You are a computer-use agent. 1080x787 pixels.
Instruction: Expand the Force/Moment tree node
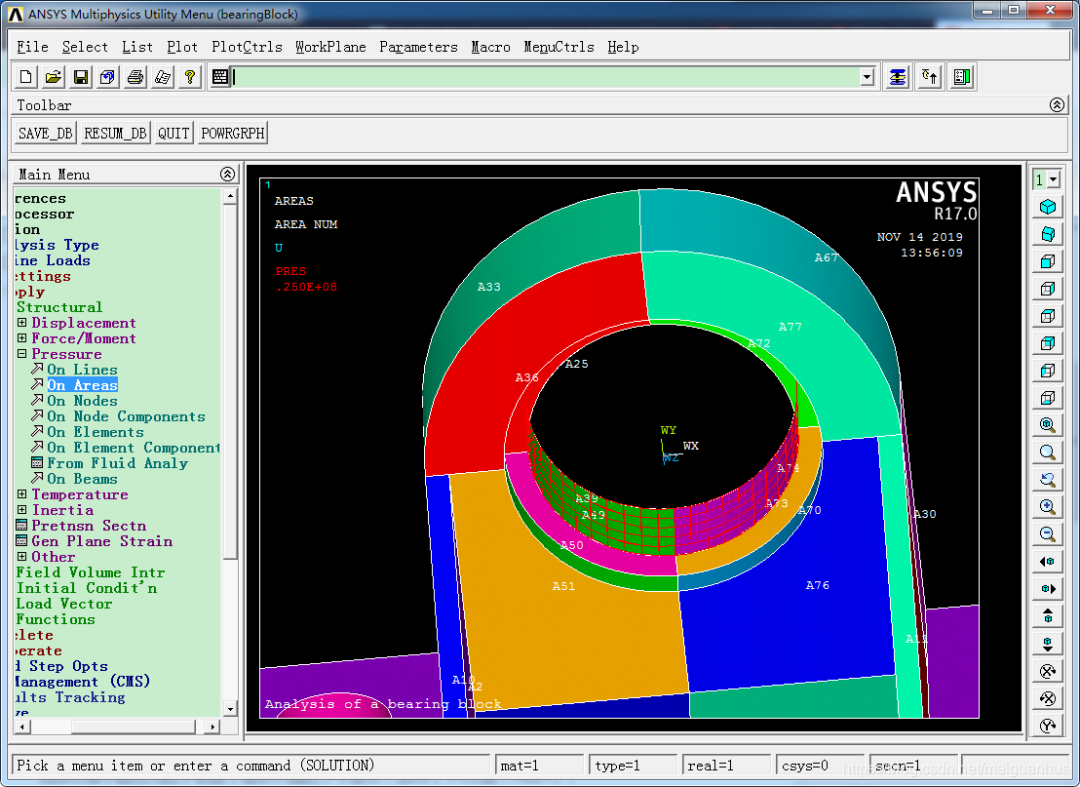(x=22, y=338)
